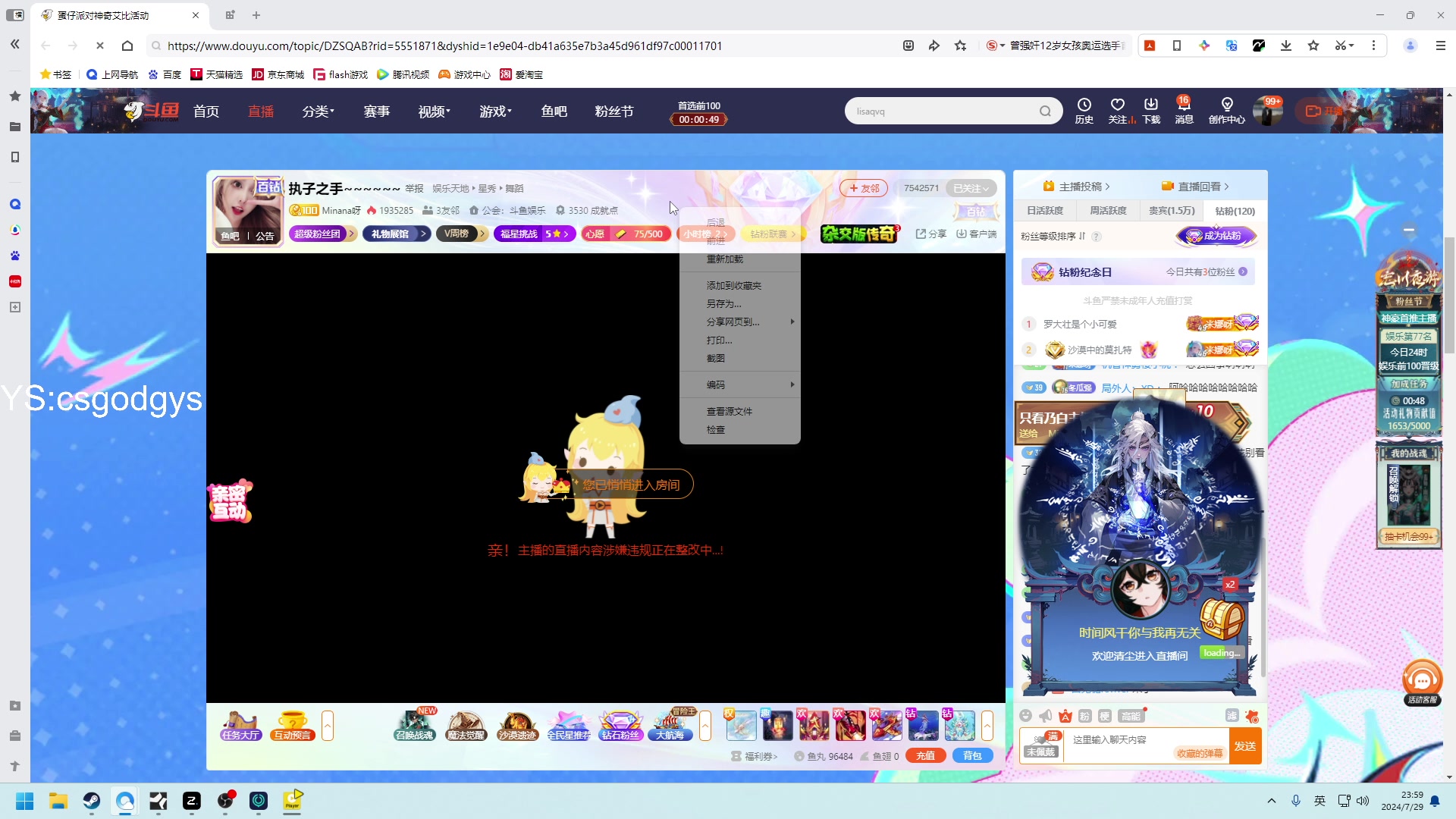Choose 另存为 in the context menu
Screen dimensions: 1456x819
740,303
